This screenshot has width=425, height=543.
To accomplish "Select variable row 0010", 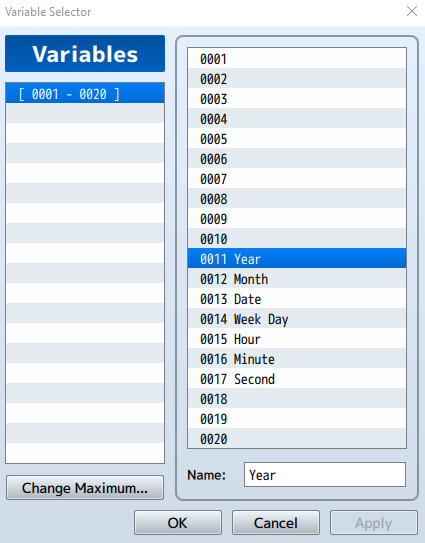I will [x=297, y=238].
